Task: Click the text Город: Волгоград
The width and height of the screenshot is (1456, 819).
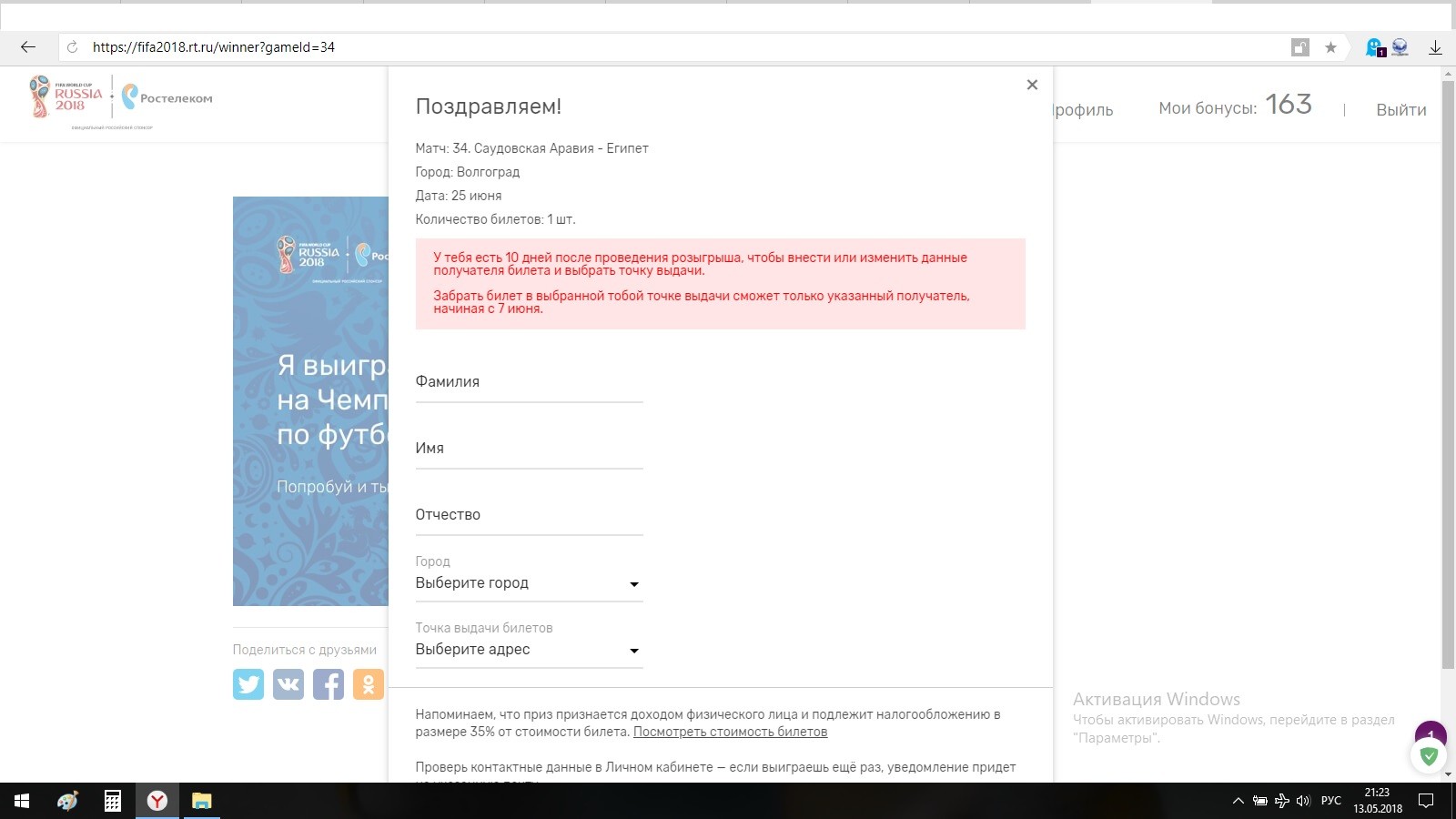Action: [468, 172]
